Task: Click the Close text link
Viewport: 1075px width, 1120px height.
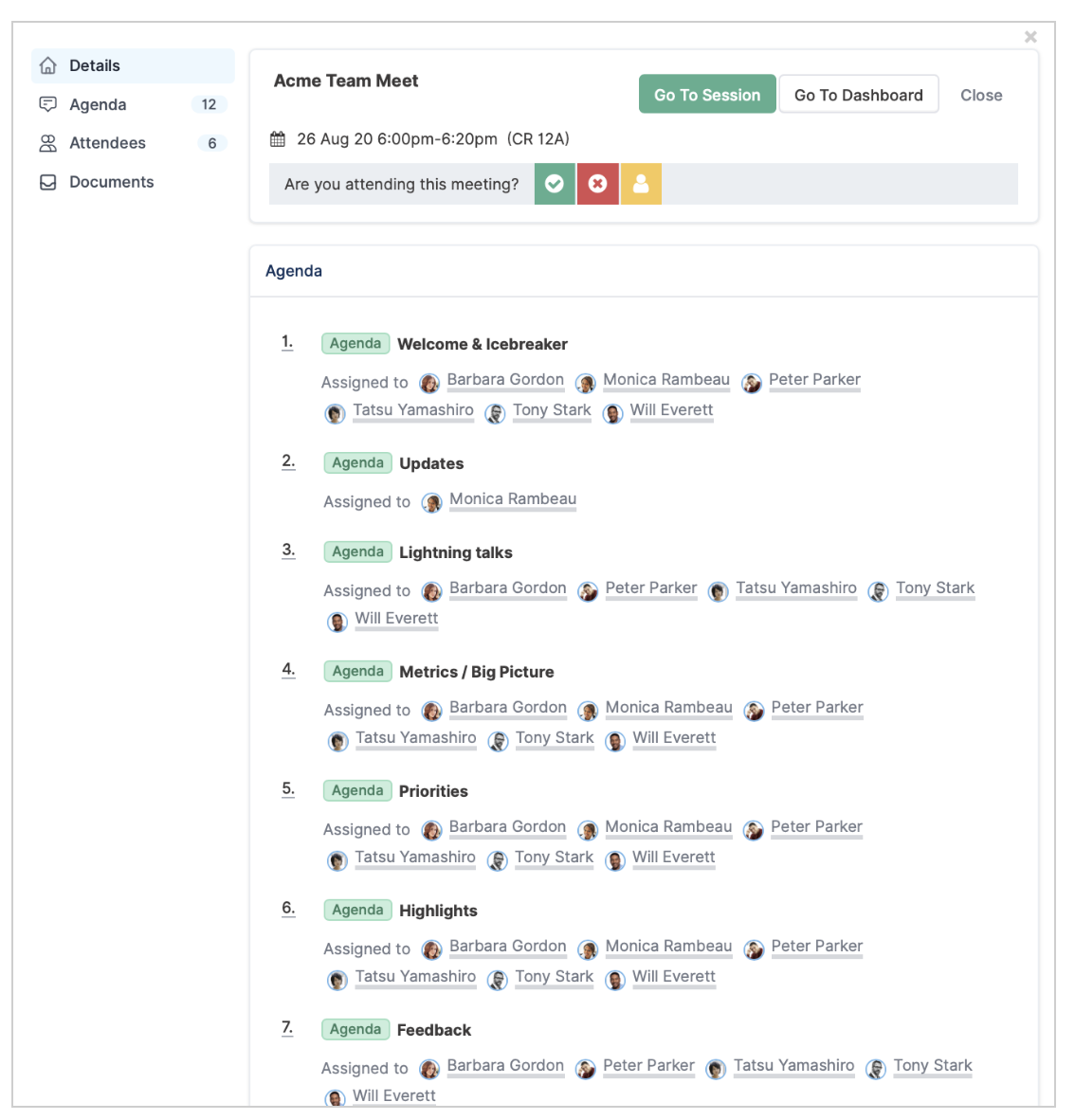Action: point(980,95)
